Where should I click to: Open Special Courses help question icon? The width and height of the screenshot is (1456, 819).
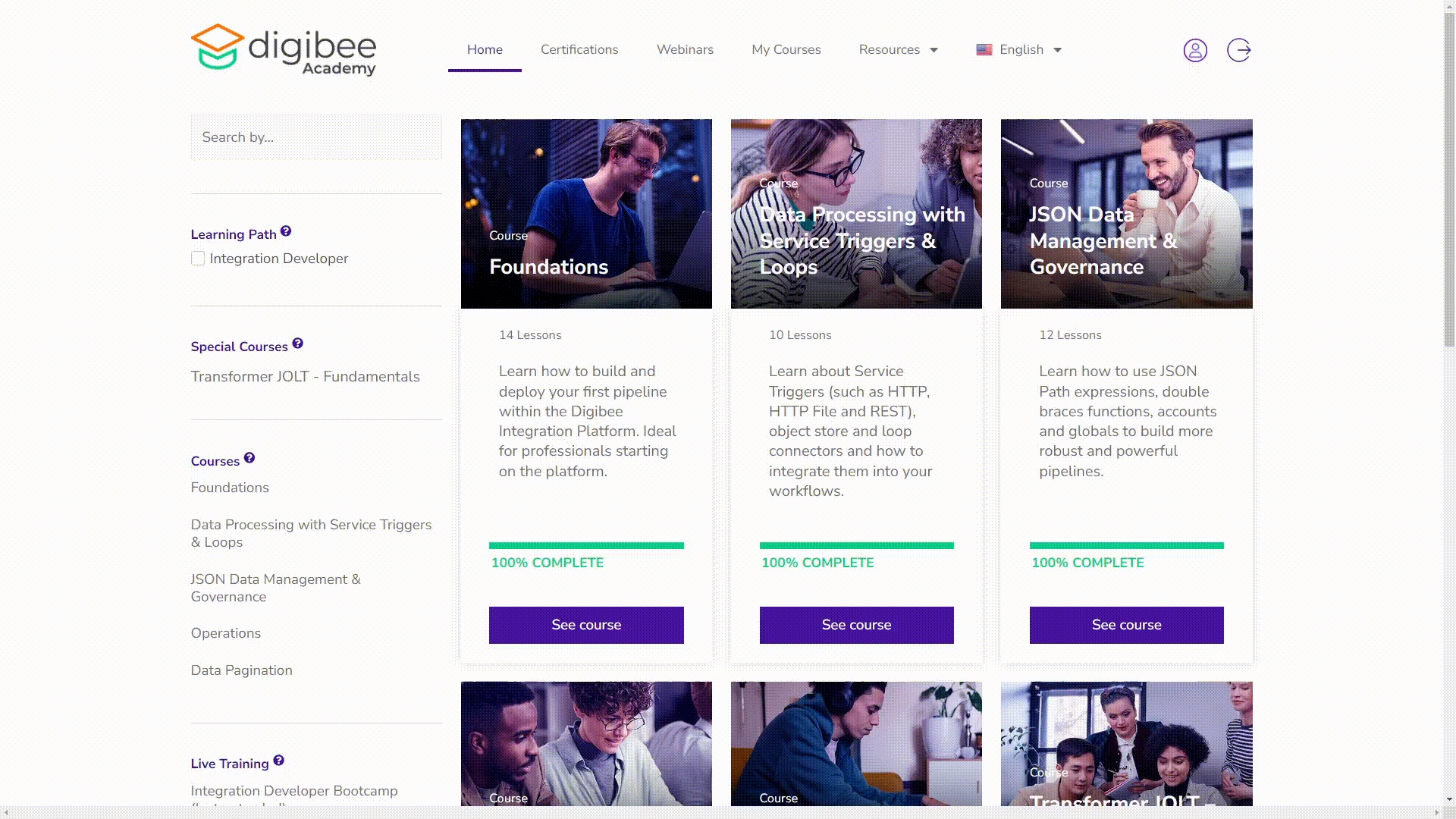[298, 344]
